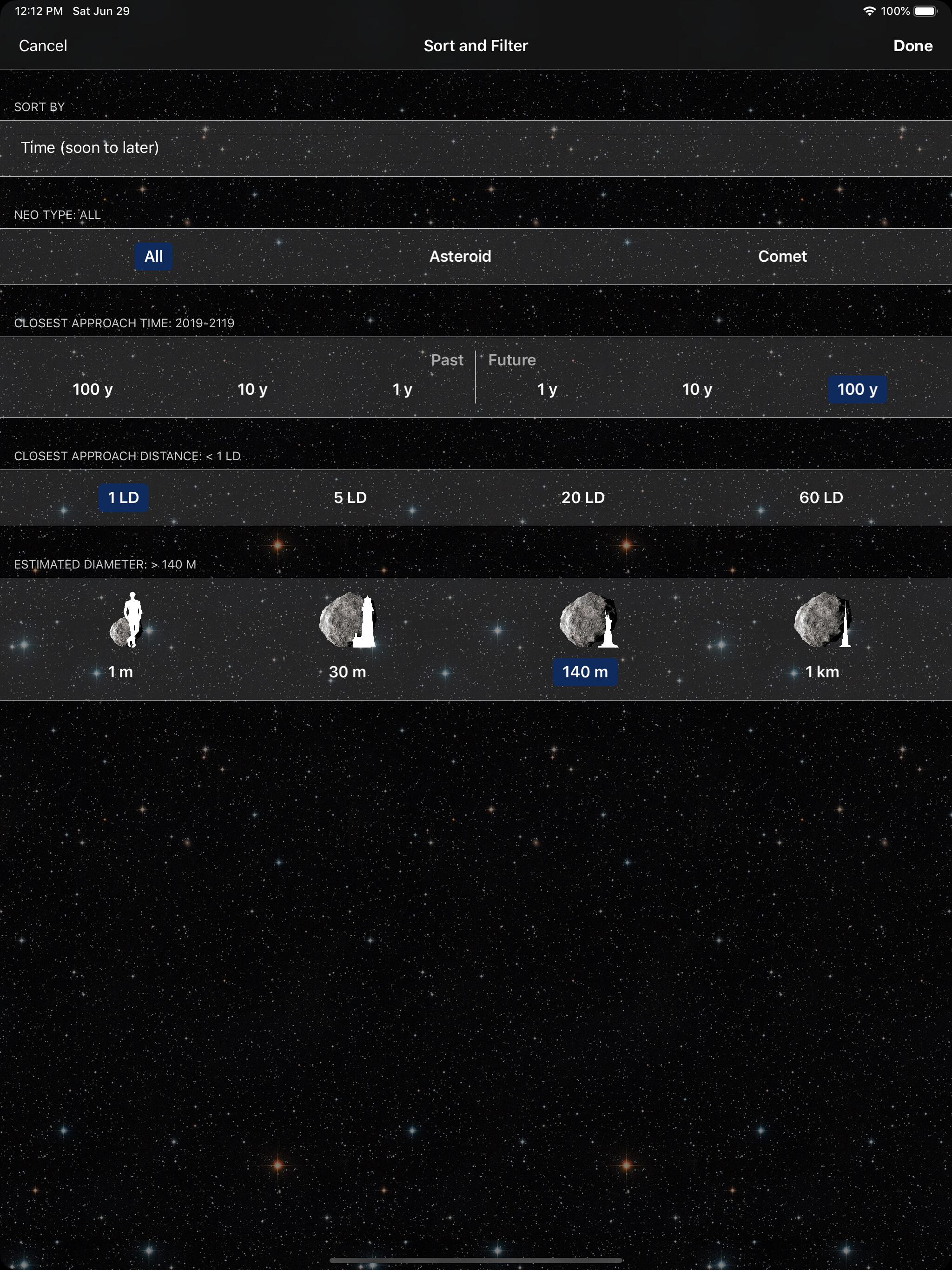This screenshot has height=1270, width=952.
Task: Tap the ESTIMATED DIAMETER: > 140 M header
Action: (x=105, y=564)
